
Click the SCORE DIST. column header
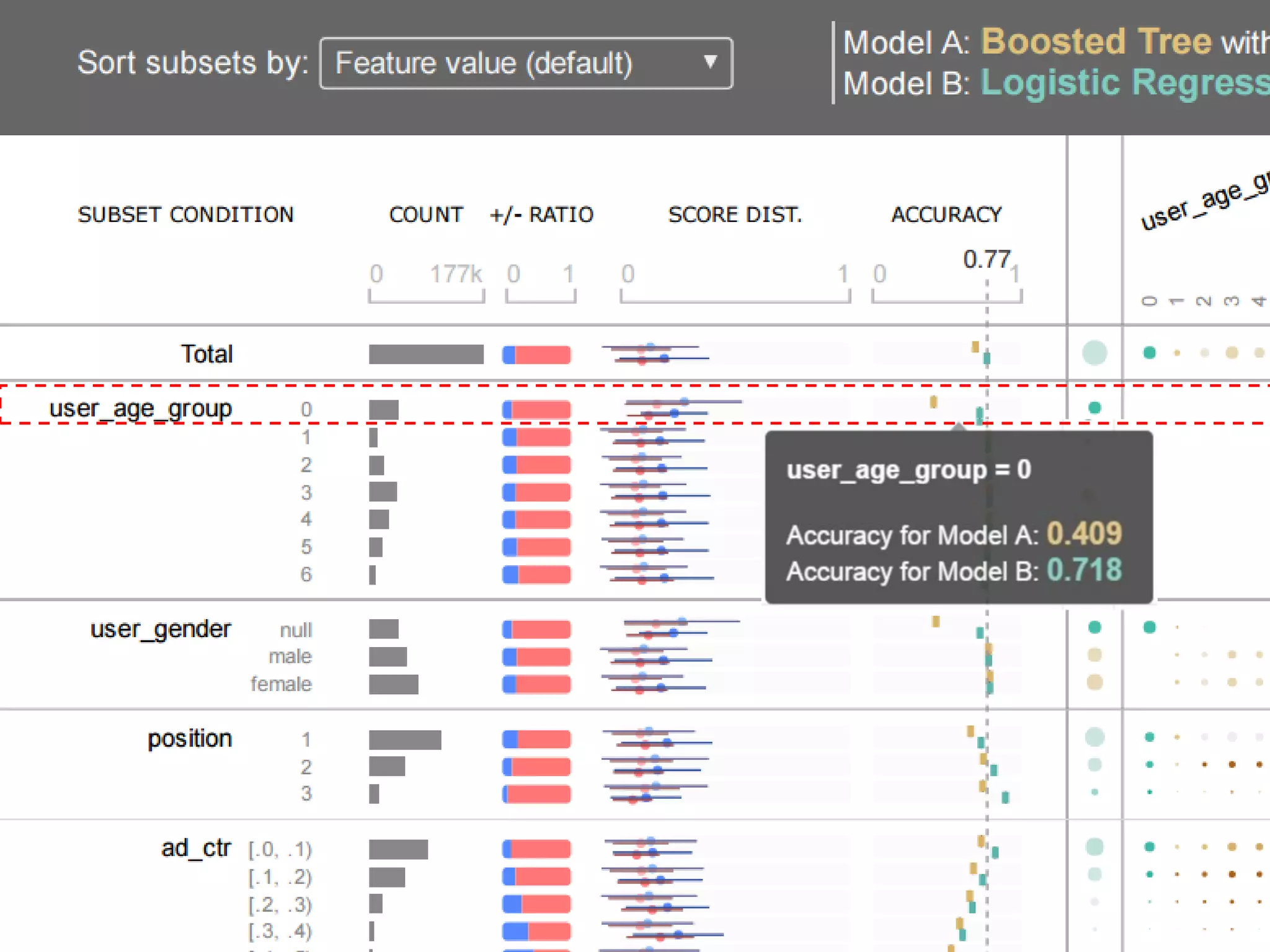735,214
